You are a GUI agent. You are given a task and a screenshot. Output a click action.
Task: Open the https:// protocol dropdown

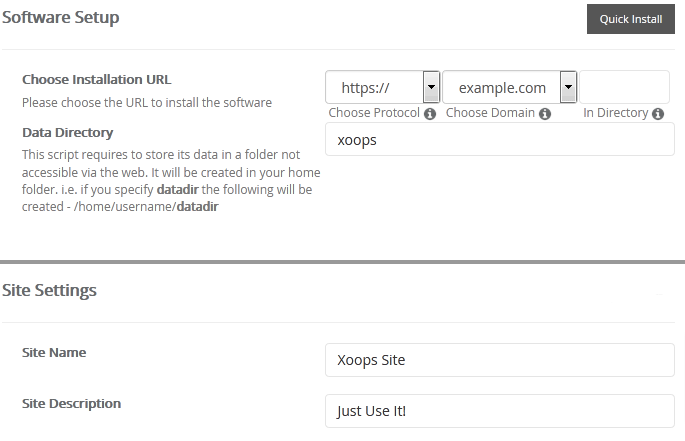pyautogui.click(x=383, y=87)
